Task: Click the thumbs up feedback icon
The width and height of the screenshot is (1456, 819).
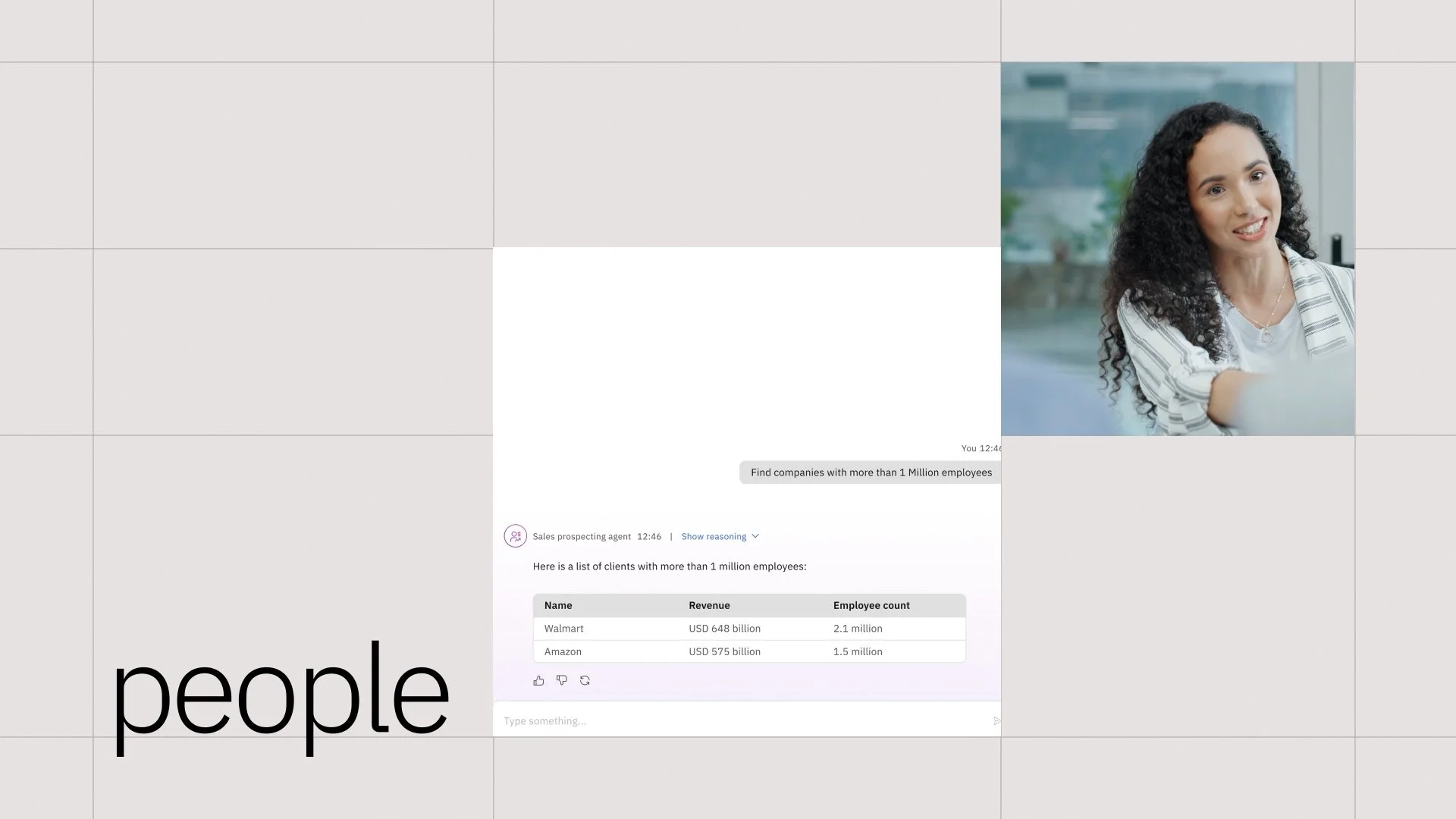Action: coord(538,681)
